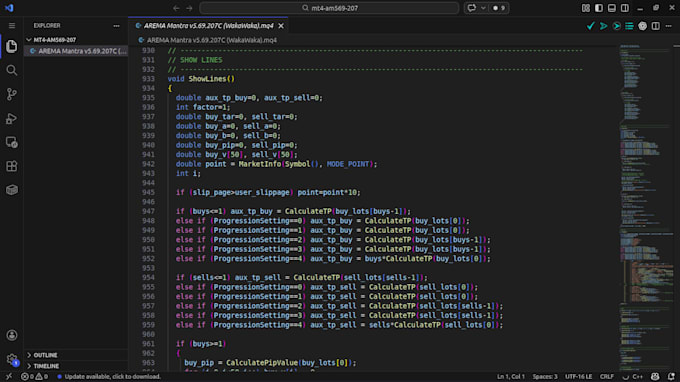Open the Search view

point(12,70)
